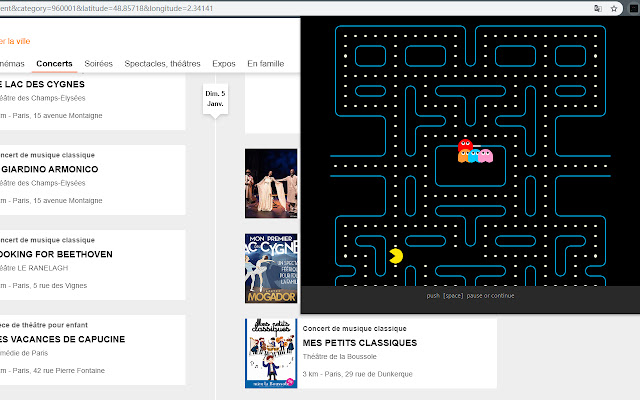
Task: Select the Expos tab
Action: (x=224, y=64)
